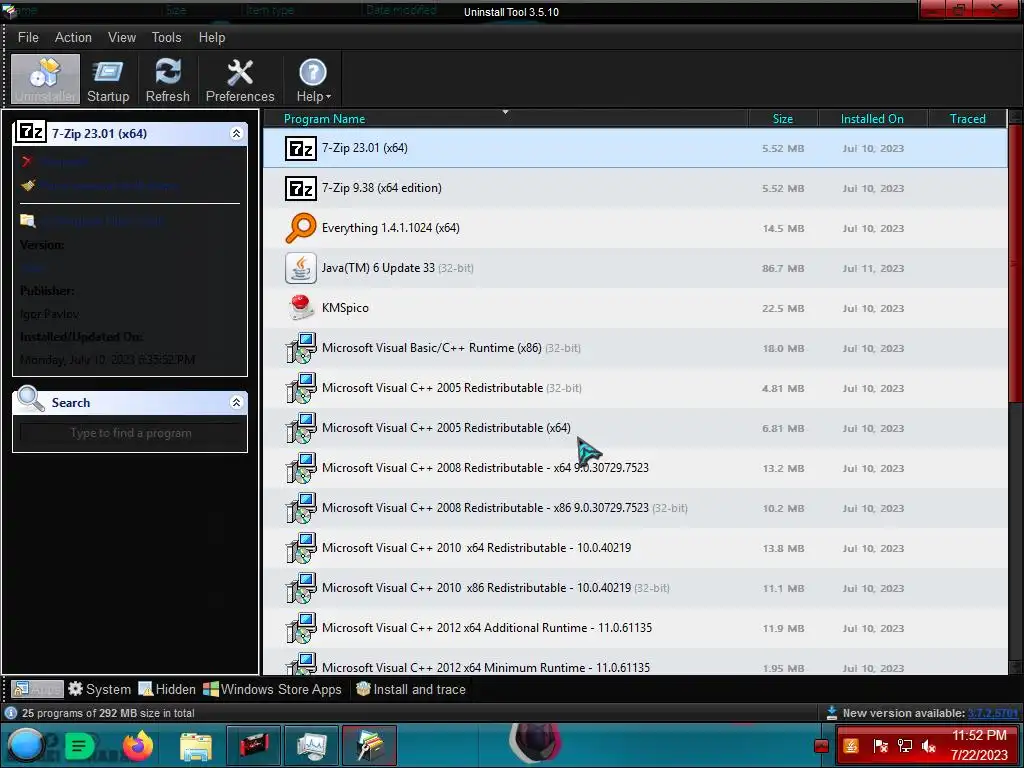1024x768 pixels.
Task: Click the 7z logo in the details header
Action: coord(31,132)
